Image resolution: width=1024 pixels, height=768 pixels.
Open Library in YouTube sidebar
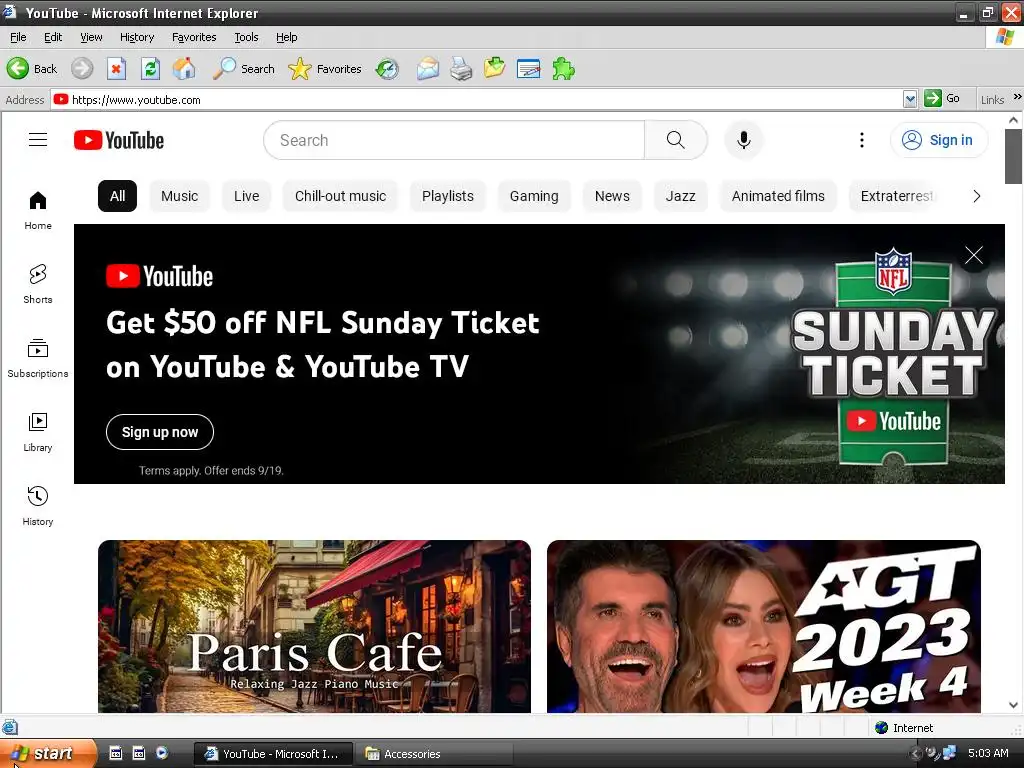click(x=38, y=432)
